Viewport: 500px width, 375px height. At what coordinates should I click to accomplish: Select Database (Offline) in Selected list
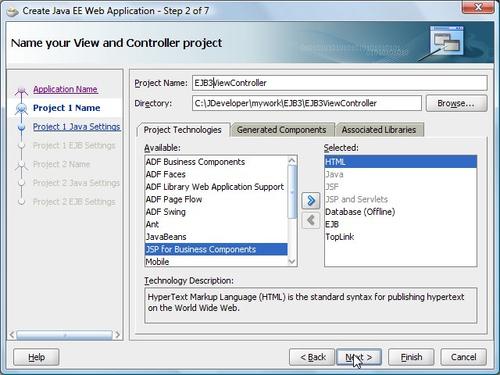tap(400, 212)
